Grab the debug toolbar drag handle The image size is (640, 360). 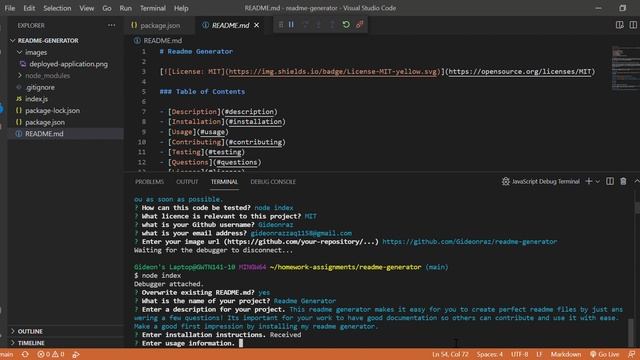(281, 25)
